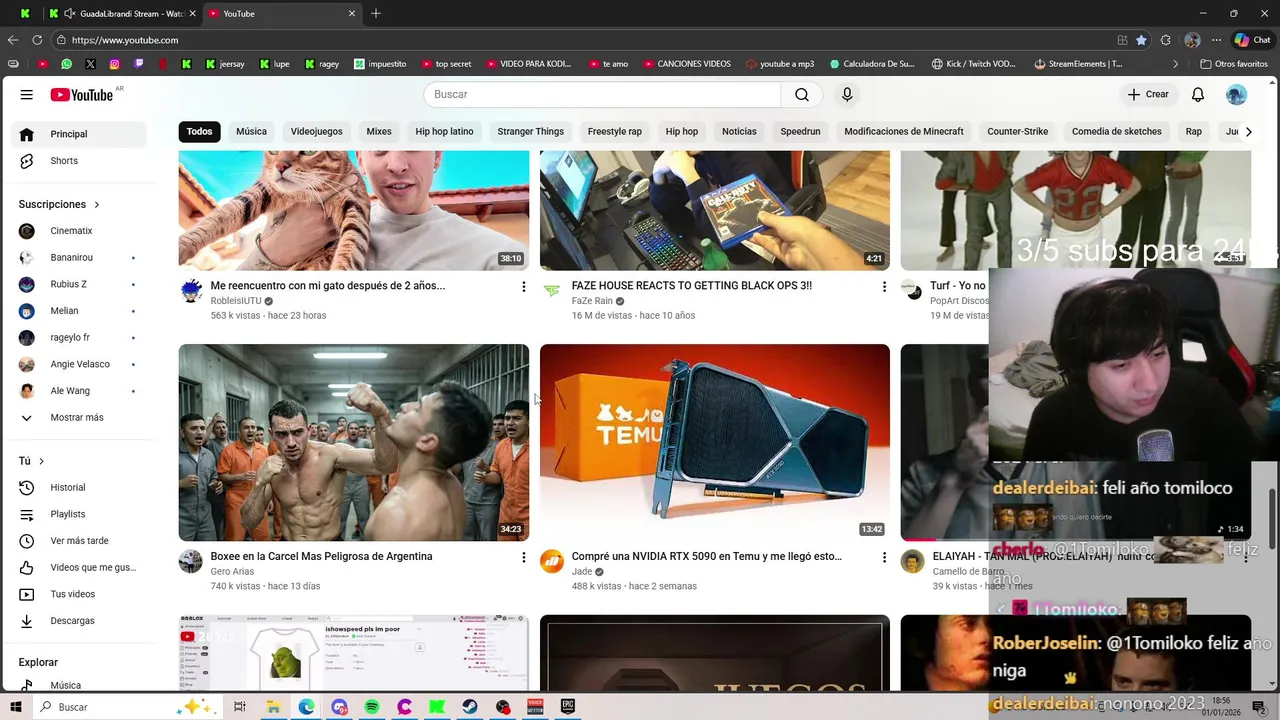Open Ale Wang subscription channel
Screen dimensions: 1280x720
point(80,391)
